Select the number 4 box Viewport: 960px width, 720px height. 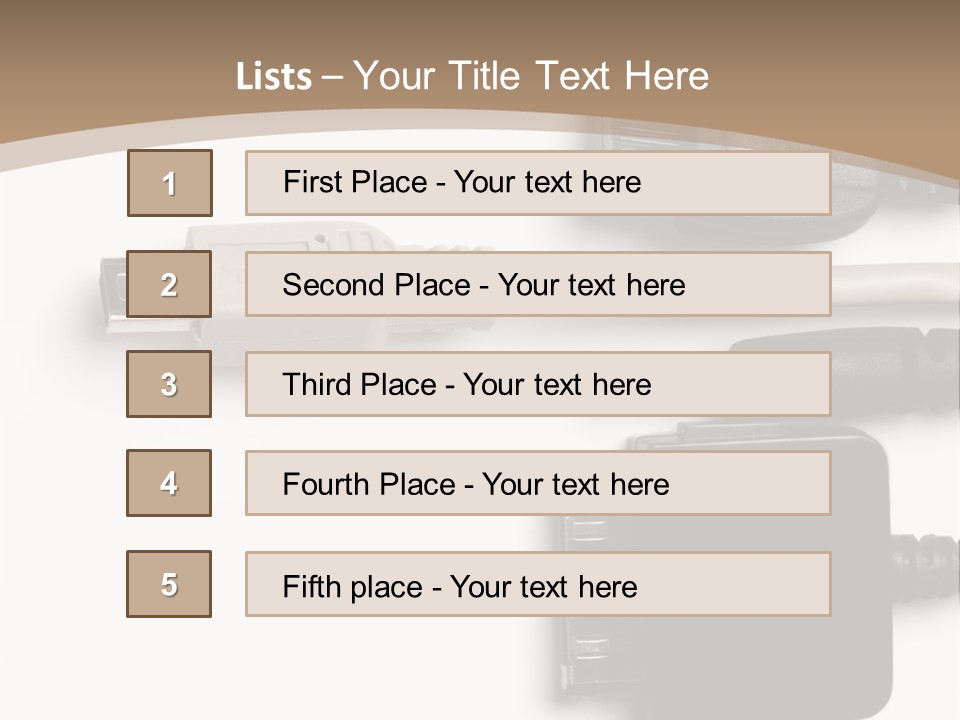point(170,483)
